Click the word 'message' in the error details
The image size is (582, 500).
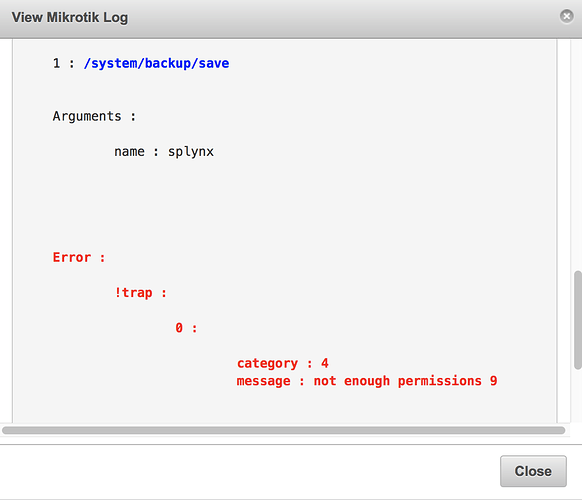click(264, 381)
